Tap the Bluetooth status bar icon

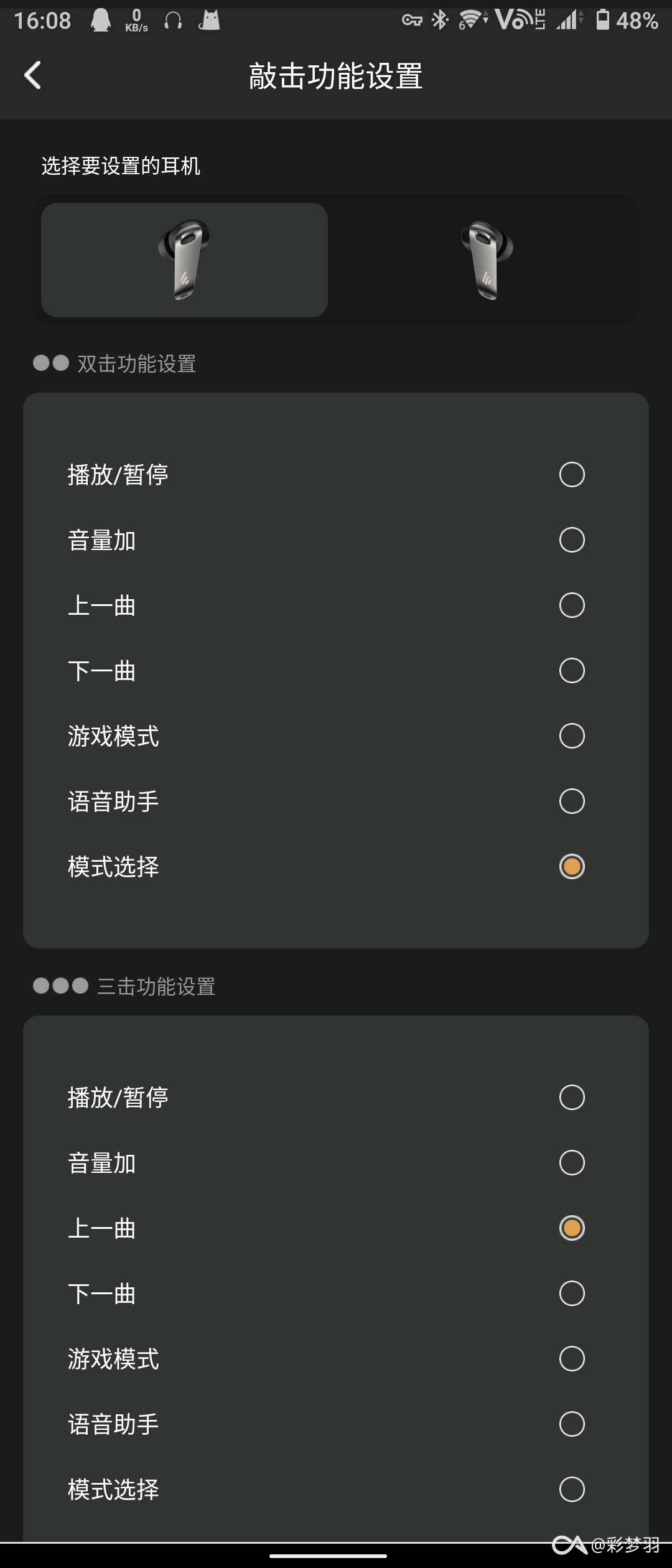coord(441,20)
